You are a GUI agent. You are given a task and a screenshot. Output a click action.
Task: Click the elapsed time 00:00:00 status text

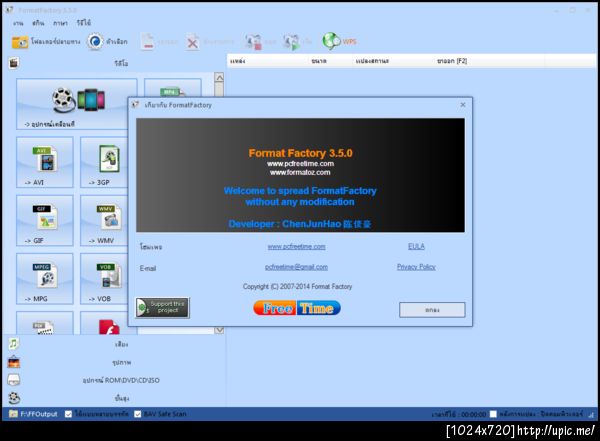pyautogui.click(x=459, y=414)
